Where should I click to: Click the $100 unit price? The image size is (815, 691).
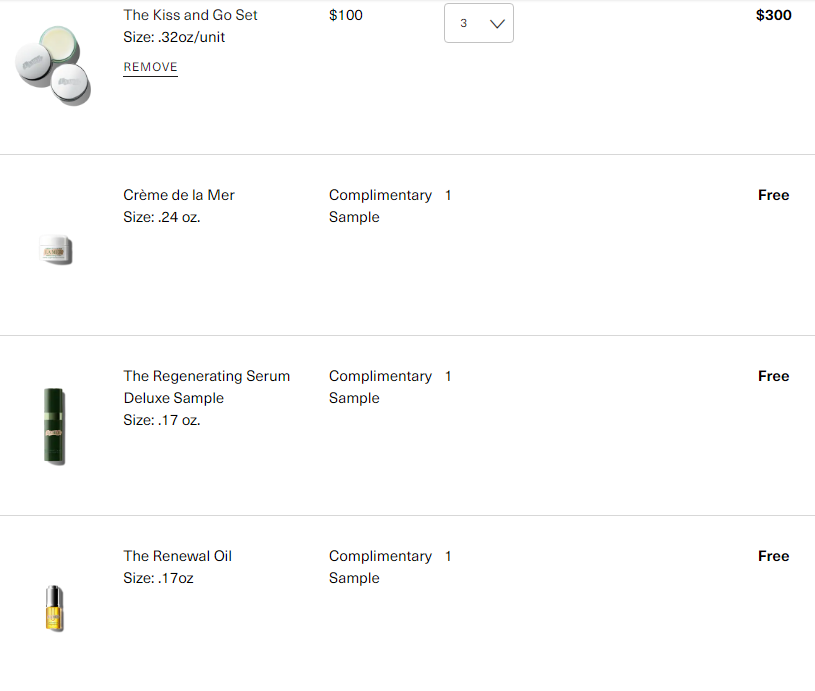346,15
